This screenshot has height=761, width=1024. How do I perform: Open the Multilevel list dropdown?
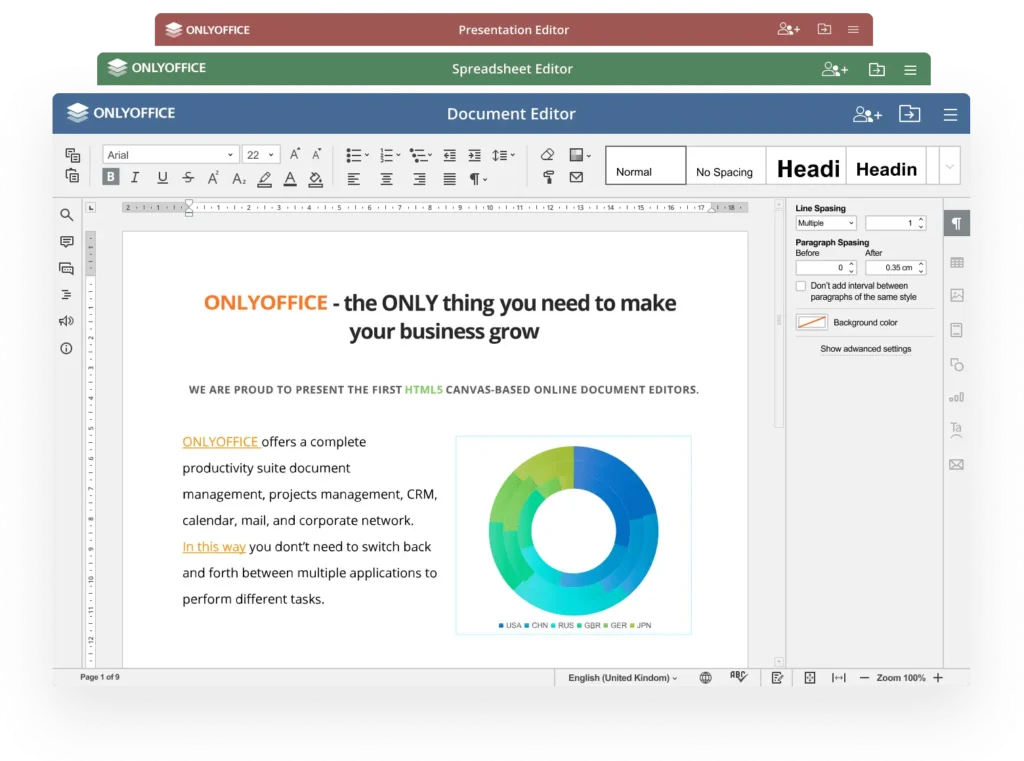(x=421, y=155)
